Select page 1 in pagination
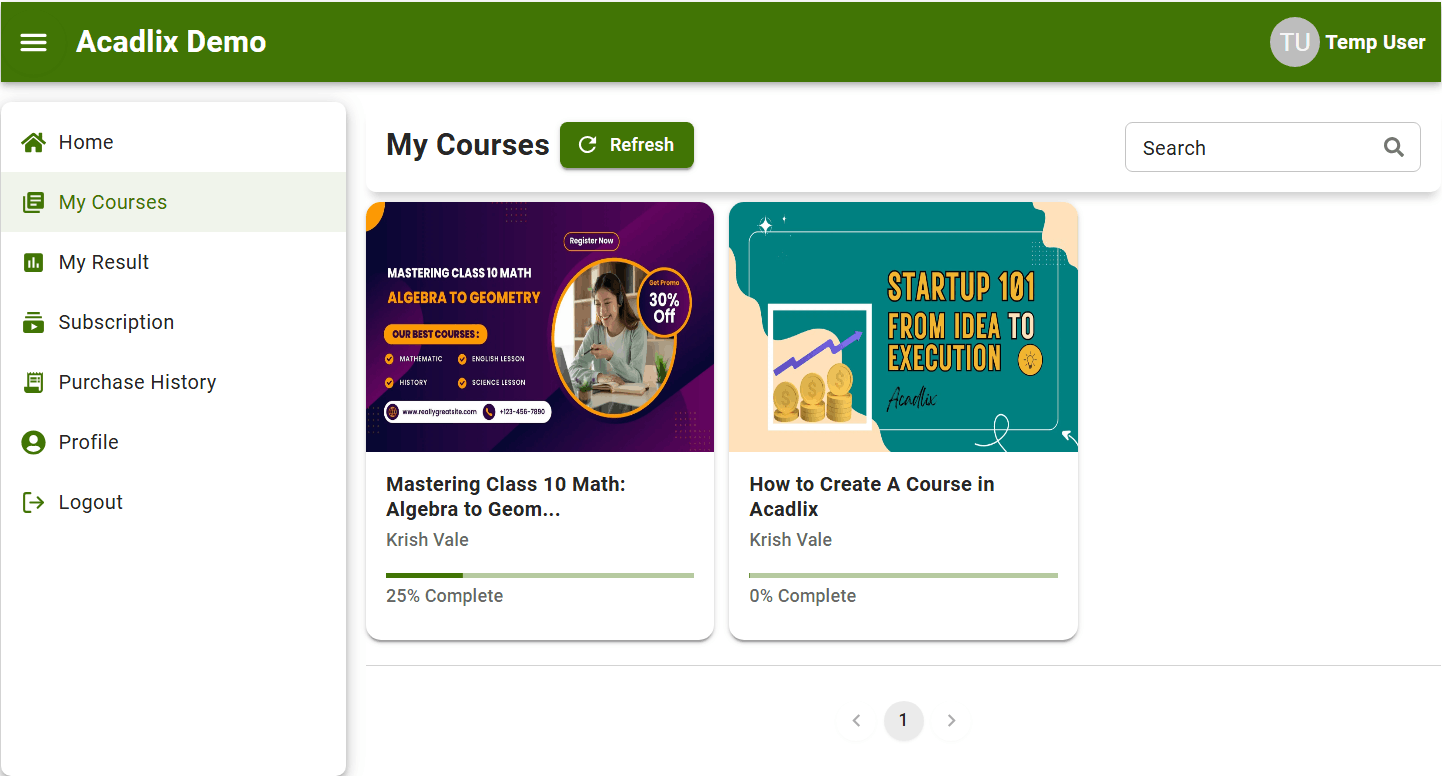 [903, 720]
